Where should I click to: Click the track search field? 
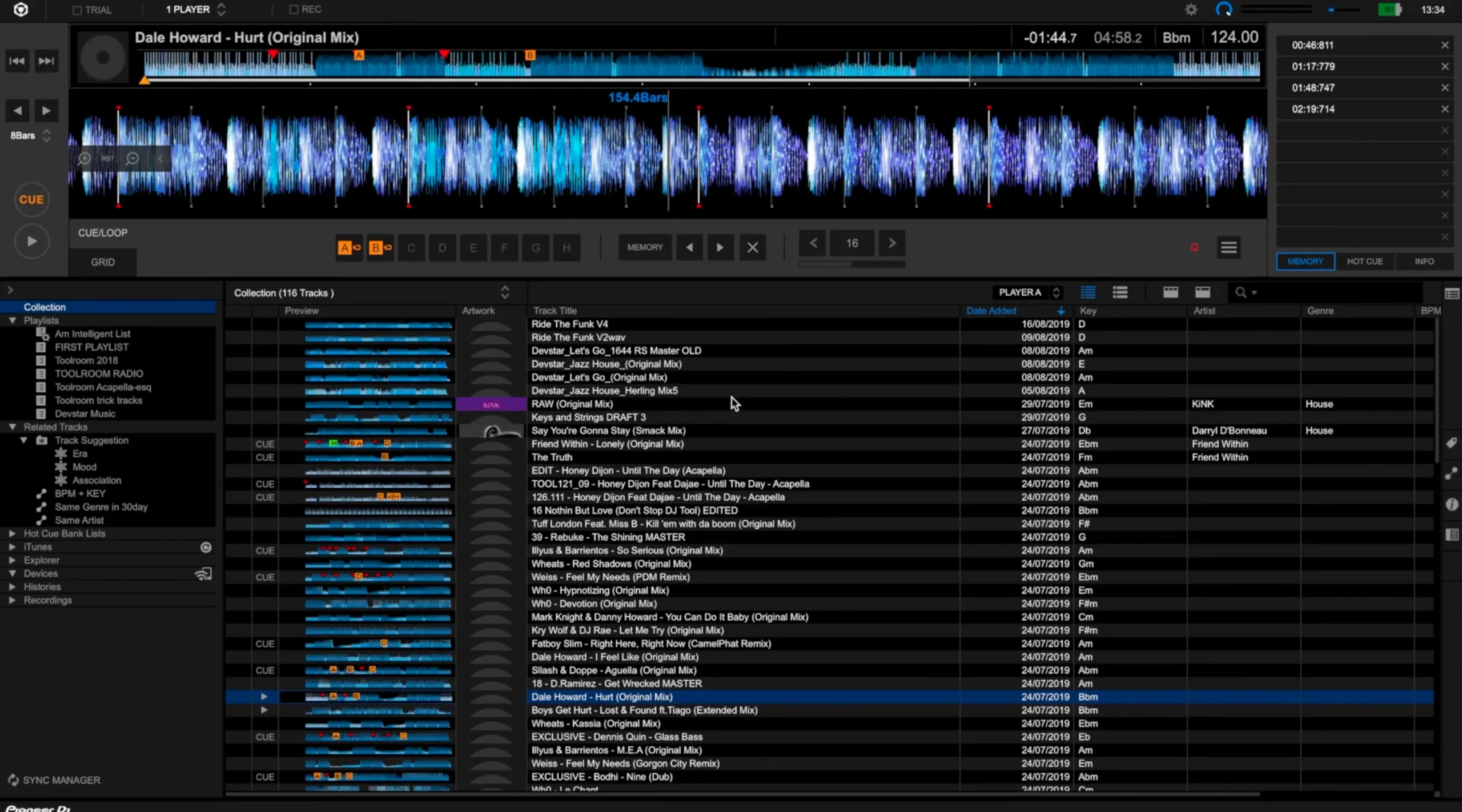[1325, 292]
